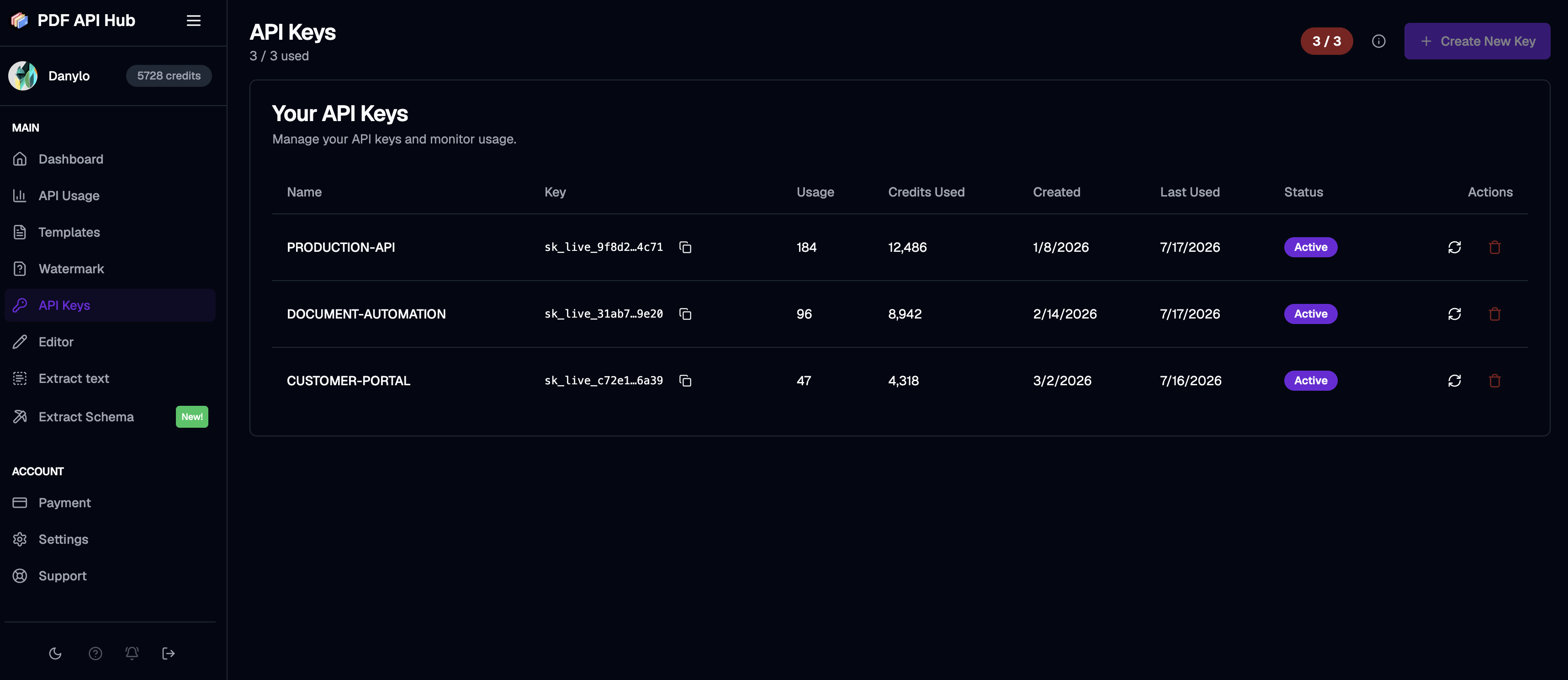The image size is (1568, 680).
Task: Click the help question mark icon
Action: coord(95,653)
